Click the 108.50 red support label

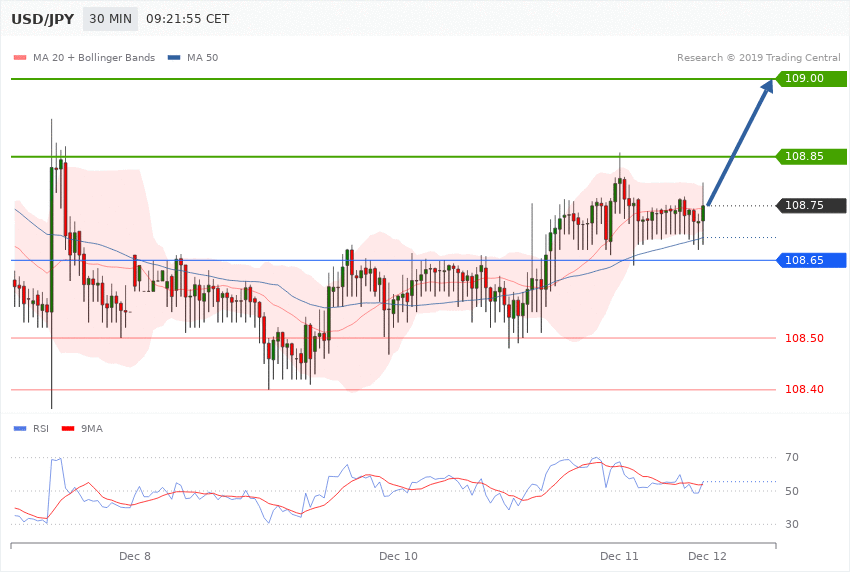(804, 339)
